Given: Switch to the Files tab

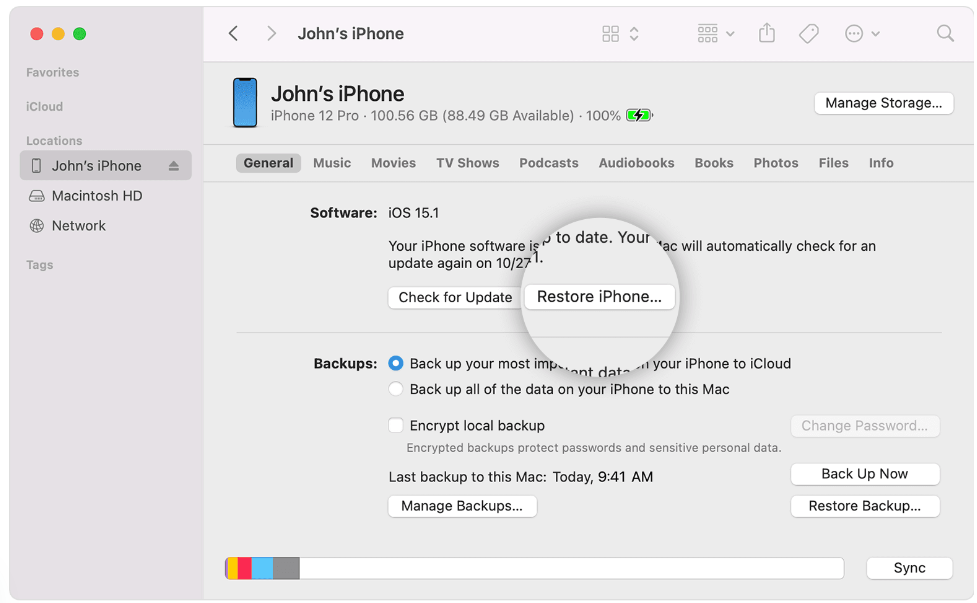Looking at the screenshot, I should [x=834, y=163].
